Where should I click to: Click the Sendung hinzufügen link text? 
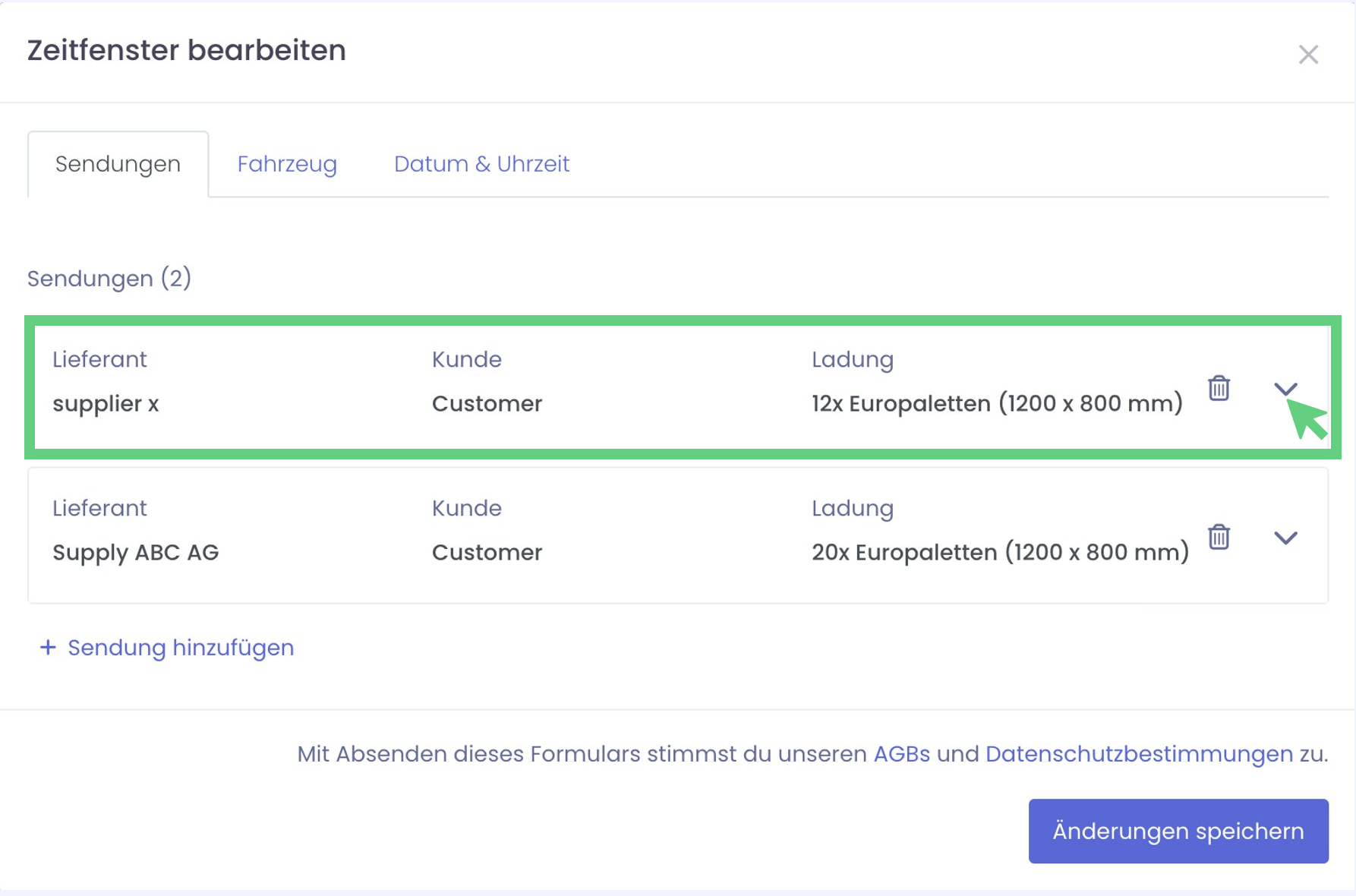coord(181,648)
